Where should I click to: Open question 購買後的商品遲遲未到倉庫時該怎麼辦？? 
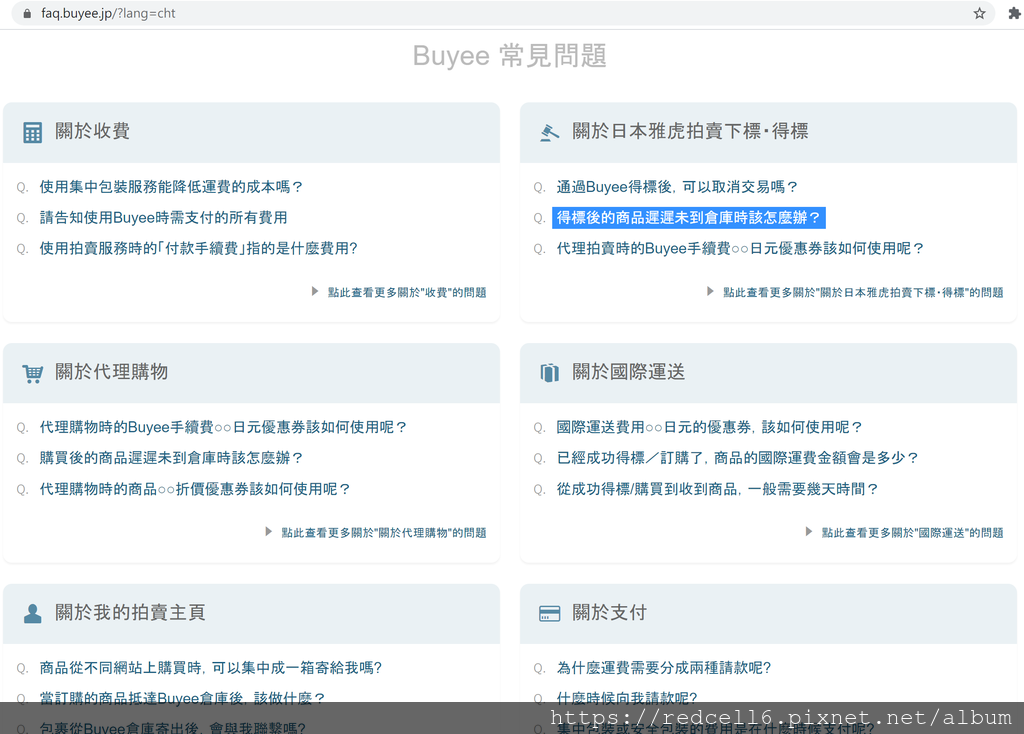(x=171, y=458)
